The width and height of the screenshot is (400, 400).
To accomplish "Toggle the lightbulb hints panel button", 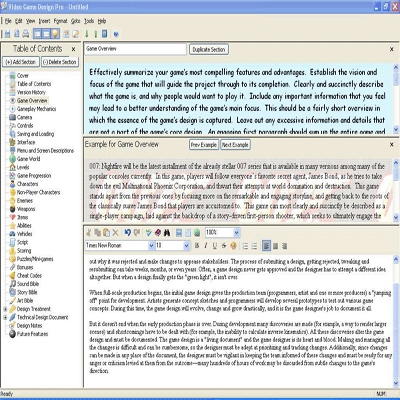I will tap(55, 34).
